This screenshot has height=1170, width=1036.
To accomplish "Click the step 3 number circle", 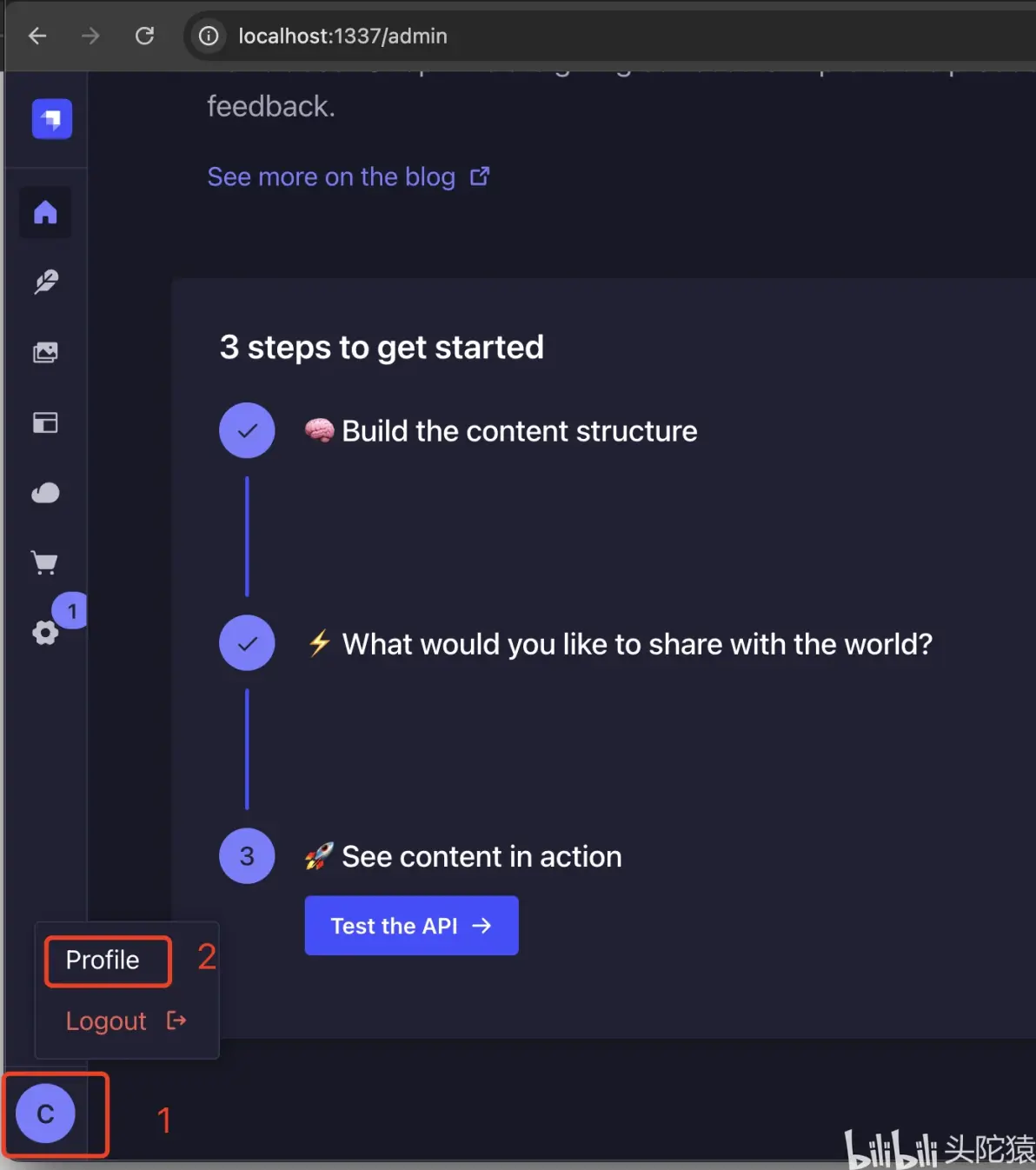I will pos(247,856).
